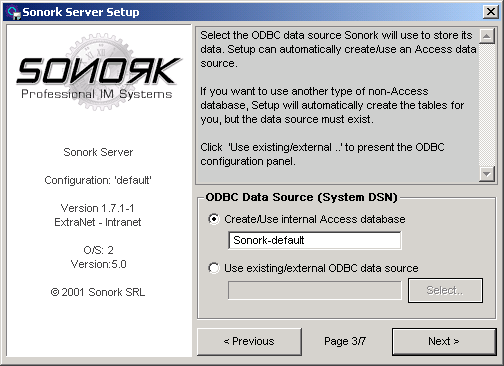The height and width of the screenshot is (366, 504).
Task: Click the Page 3/7 indicator
Action: (x=345, y=341)
